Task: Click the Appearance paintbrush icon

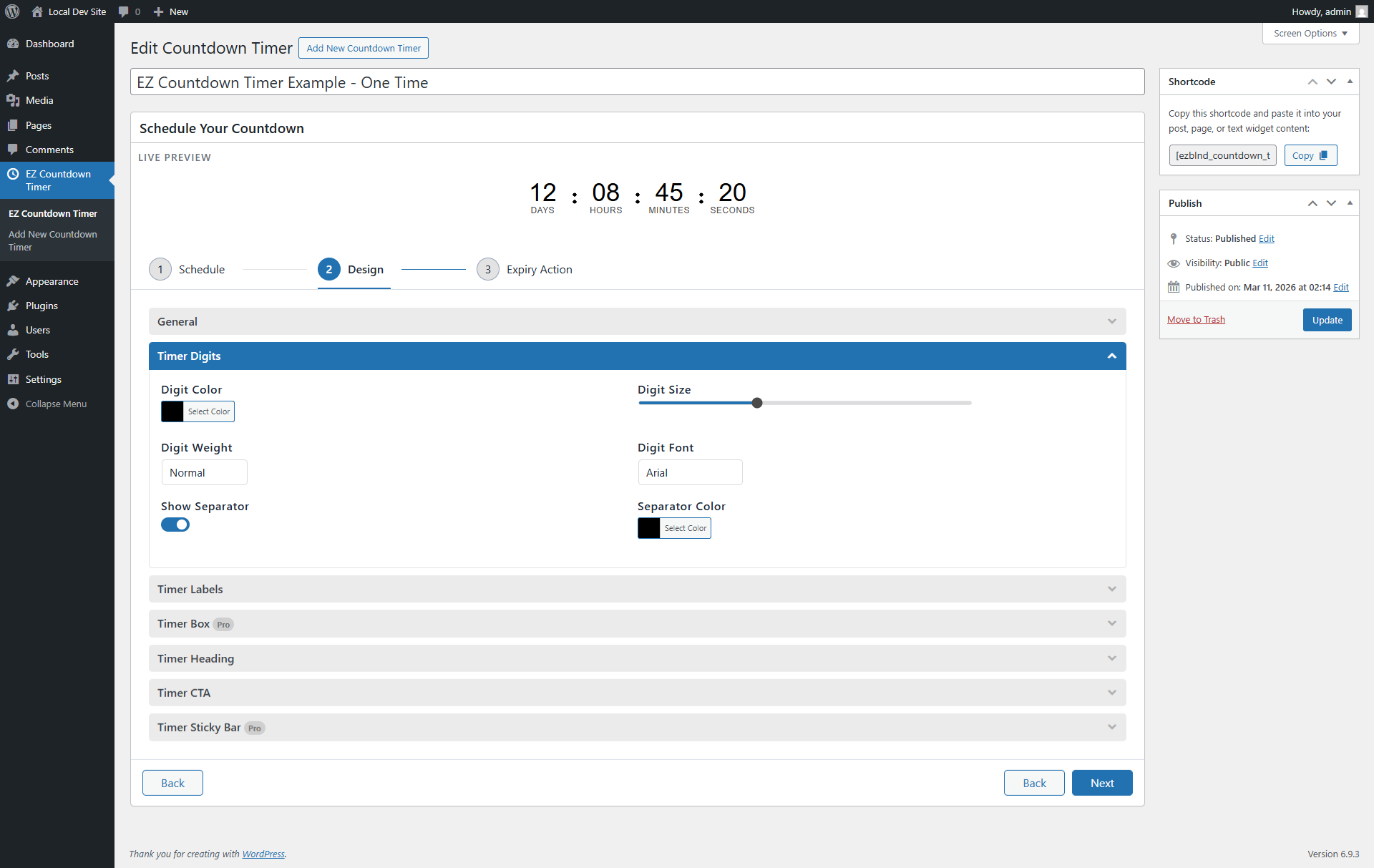Action: (x=13, y=281)
